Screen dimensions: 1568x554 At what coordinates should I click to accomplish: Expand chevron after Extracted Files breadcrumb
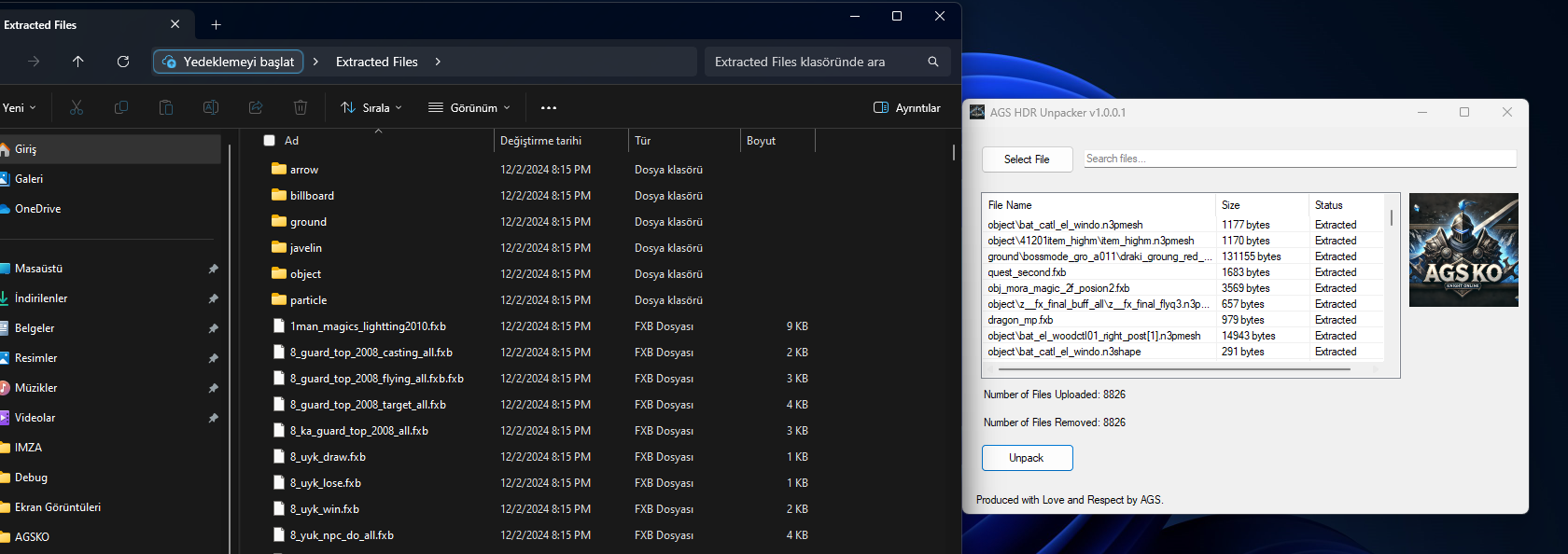click(438, 62)
